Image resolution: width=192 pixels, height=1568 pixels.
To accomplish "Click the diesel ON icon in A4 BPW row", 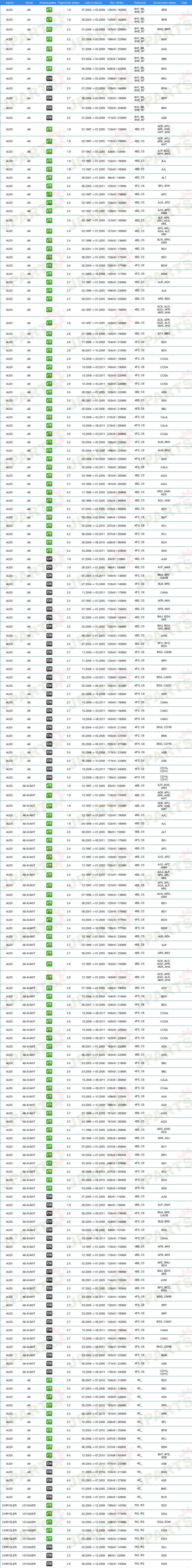I will coord(49,88).
